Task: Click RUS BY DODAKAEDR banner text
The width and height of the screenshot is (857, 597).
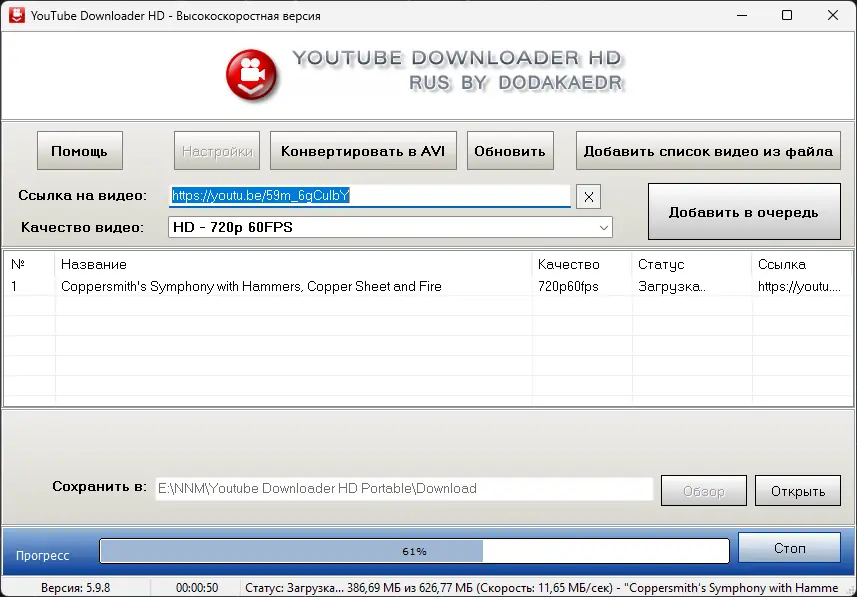Action: [x=516, y=83]
